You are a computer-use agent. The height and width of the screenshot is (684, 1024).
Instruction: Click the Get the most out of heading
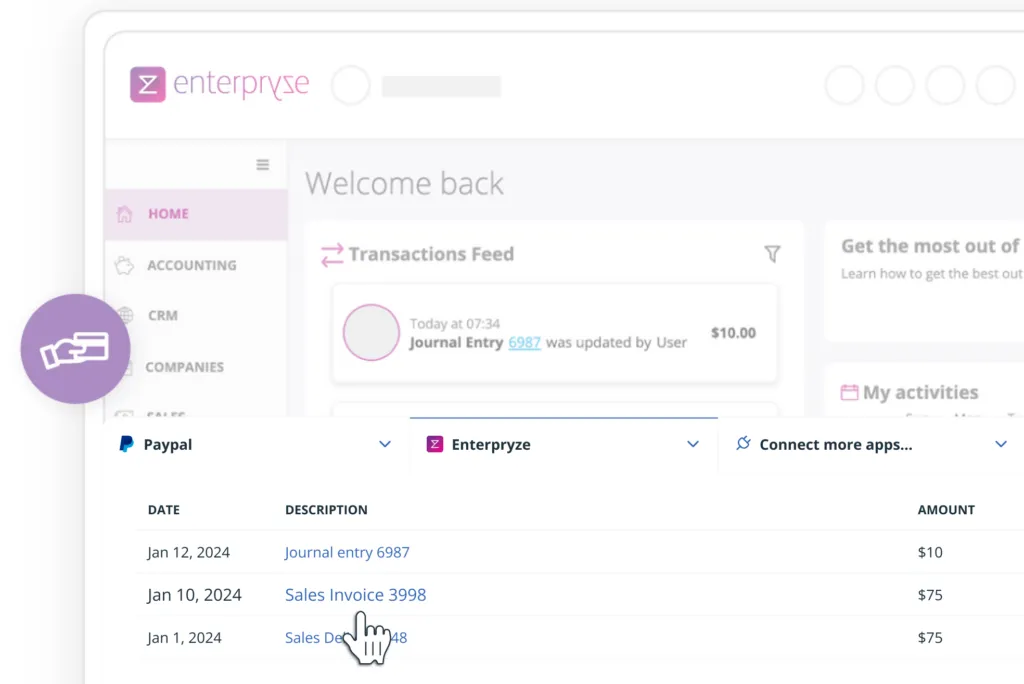pos(930,246)
